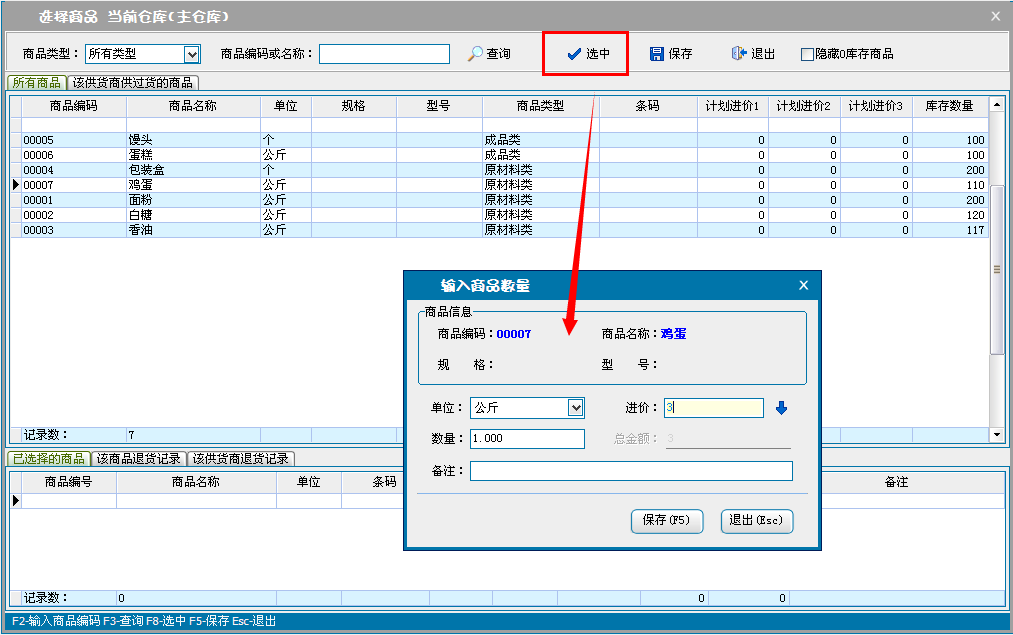Switch to the 该供货商供过货的商品 tab
This screenshot has width=1013, height=635.
click(133, 82)
